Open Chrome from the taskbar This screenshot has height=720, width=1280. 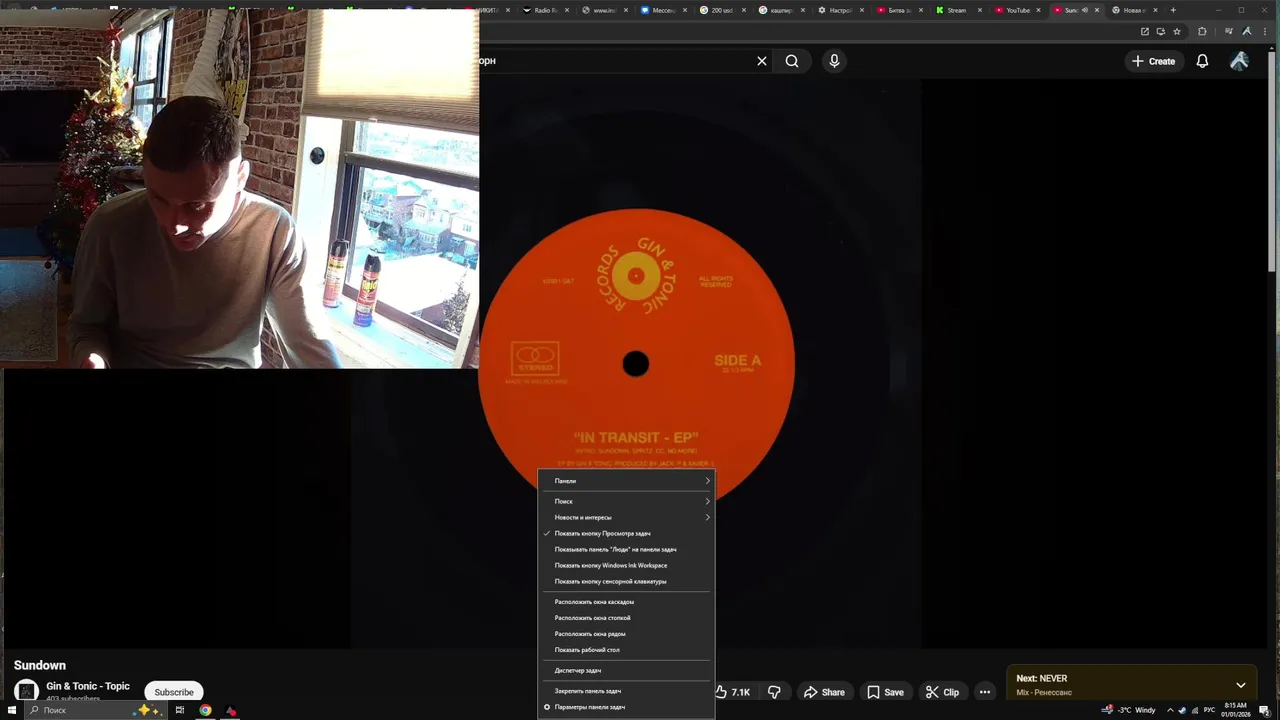205,710
